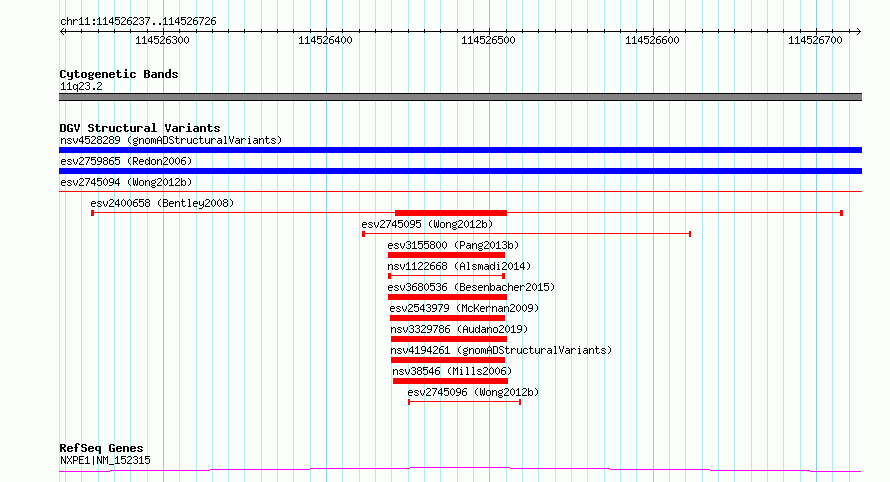Viewport: 890px width, 482px height.
Task: Open variant nsv4528289 (gnomADStructuralVariants) label
Action: tap(171, 140)
